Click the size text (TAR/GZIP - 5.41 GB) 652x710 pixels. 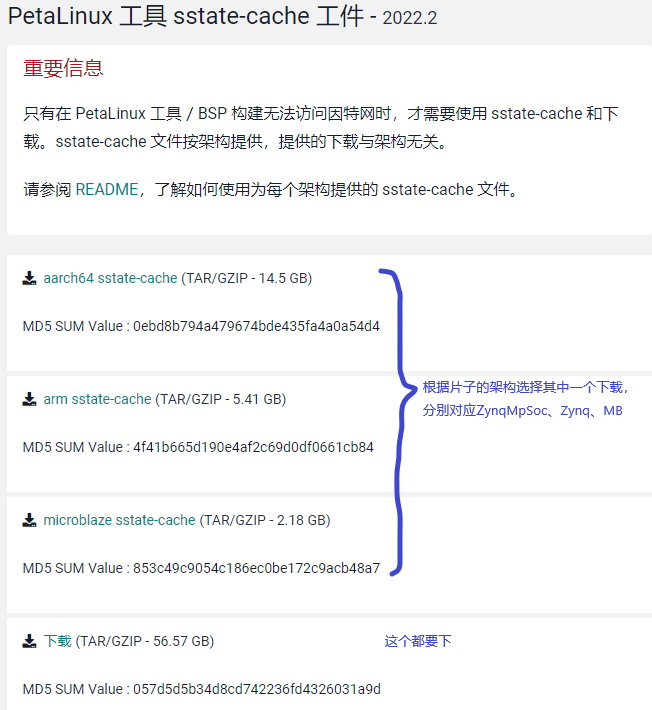(221, 399)
